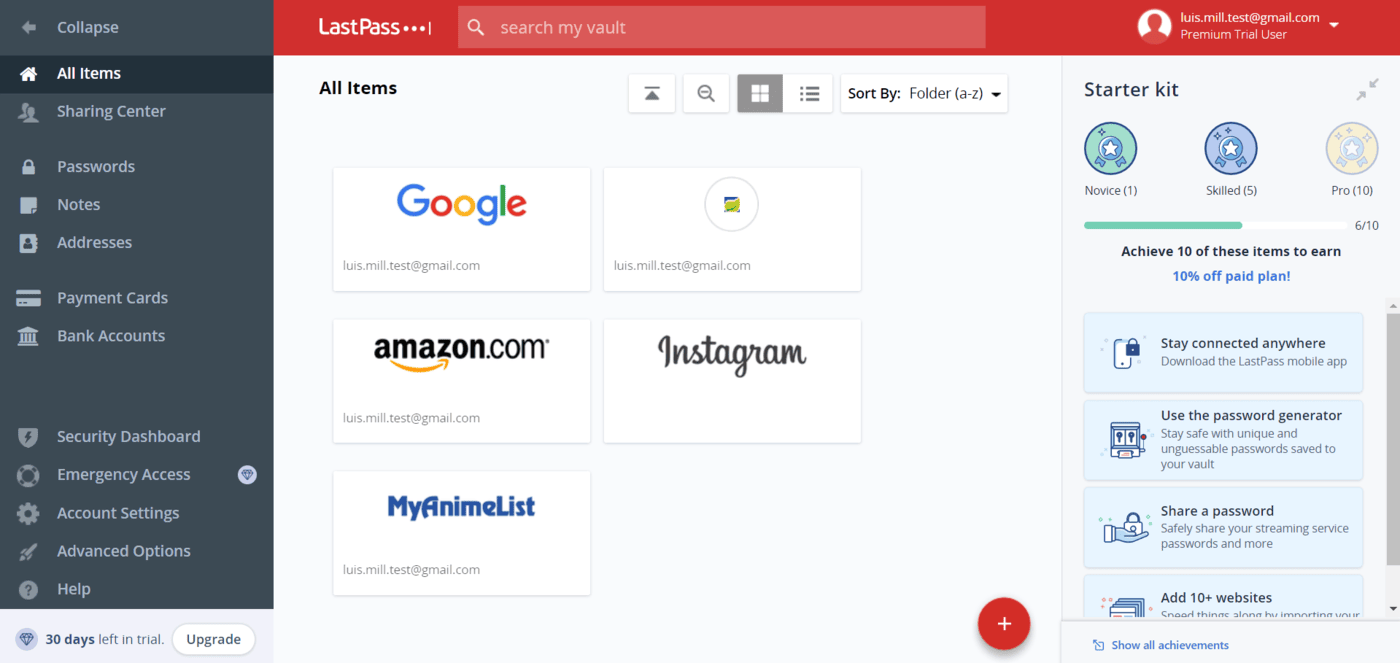Click the premium diamond badge beside Emergency Access

(x=247, y=475)
